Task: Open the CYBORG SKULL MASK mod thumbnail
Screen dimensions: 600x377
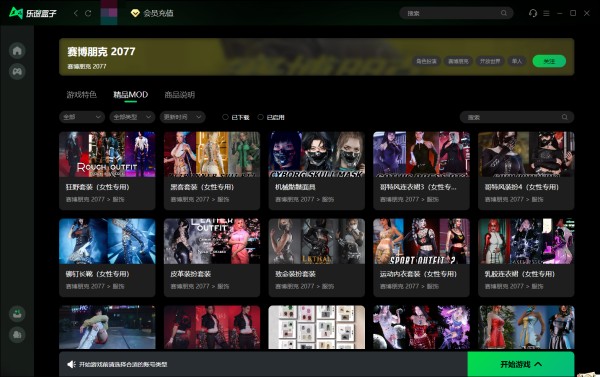Action: (316, 155)
